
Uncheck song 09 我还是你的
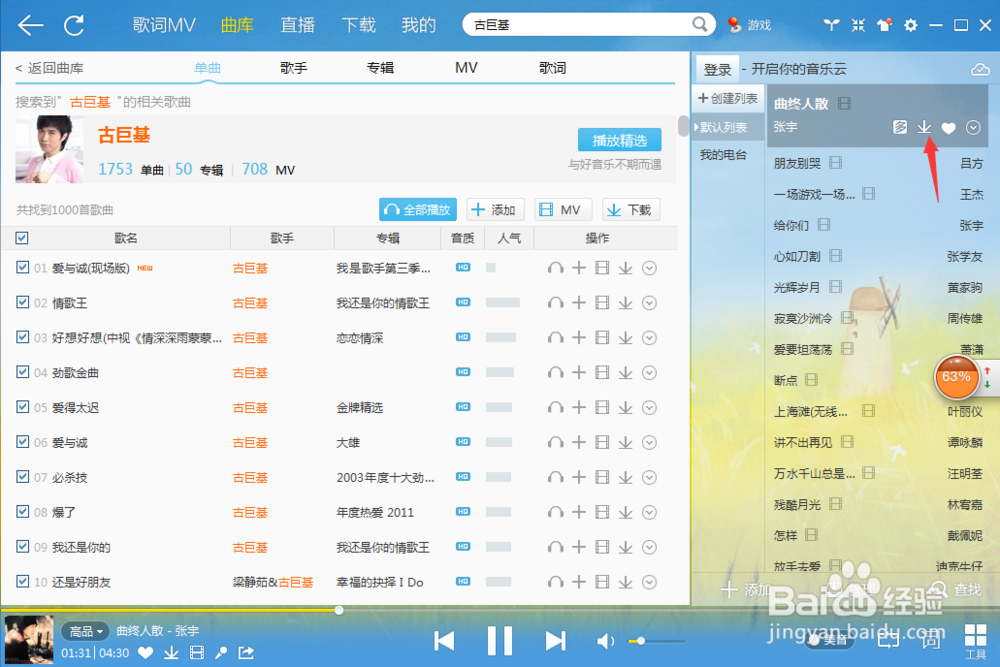pos(22,546)
